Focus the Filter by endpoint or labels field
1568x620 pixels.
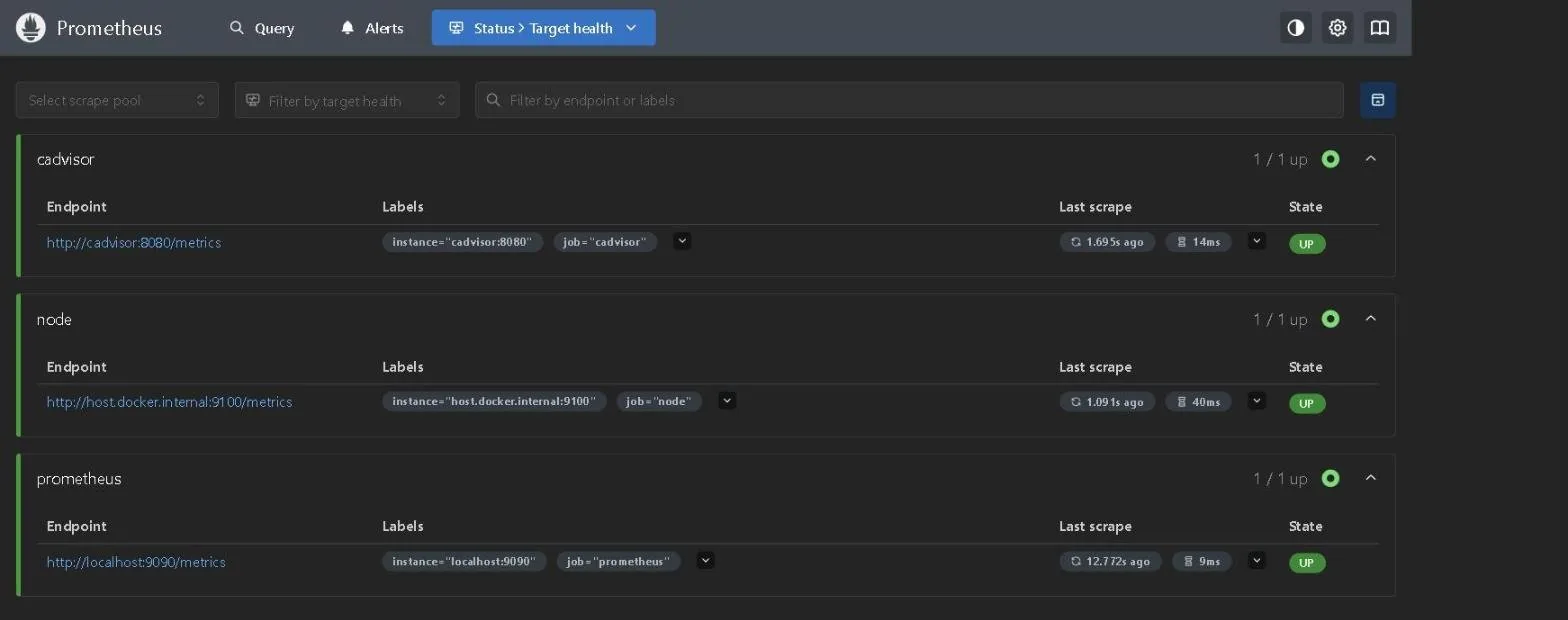pos(909,100)
